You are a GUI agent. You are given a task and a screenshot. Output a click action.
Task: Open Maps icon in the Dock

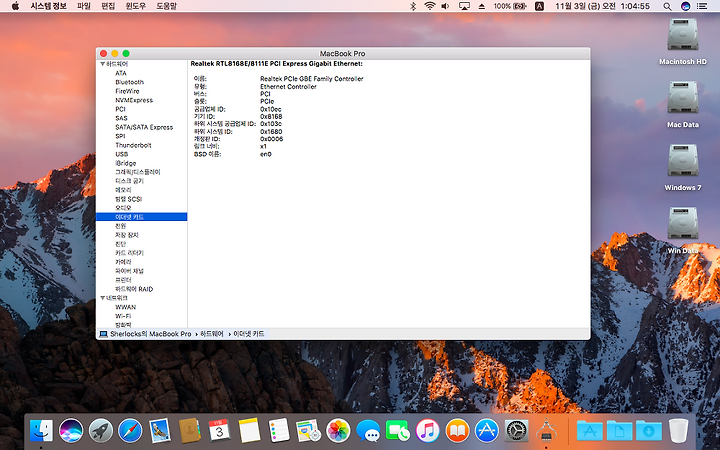309,431
